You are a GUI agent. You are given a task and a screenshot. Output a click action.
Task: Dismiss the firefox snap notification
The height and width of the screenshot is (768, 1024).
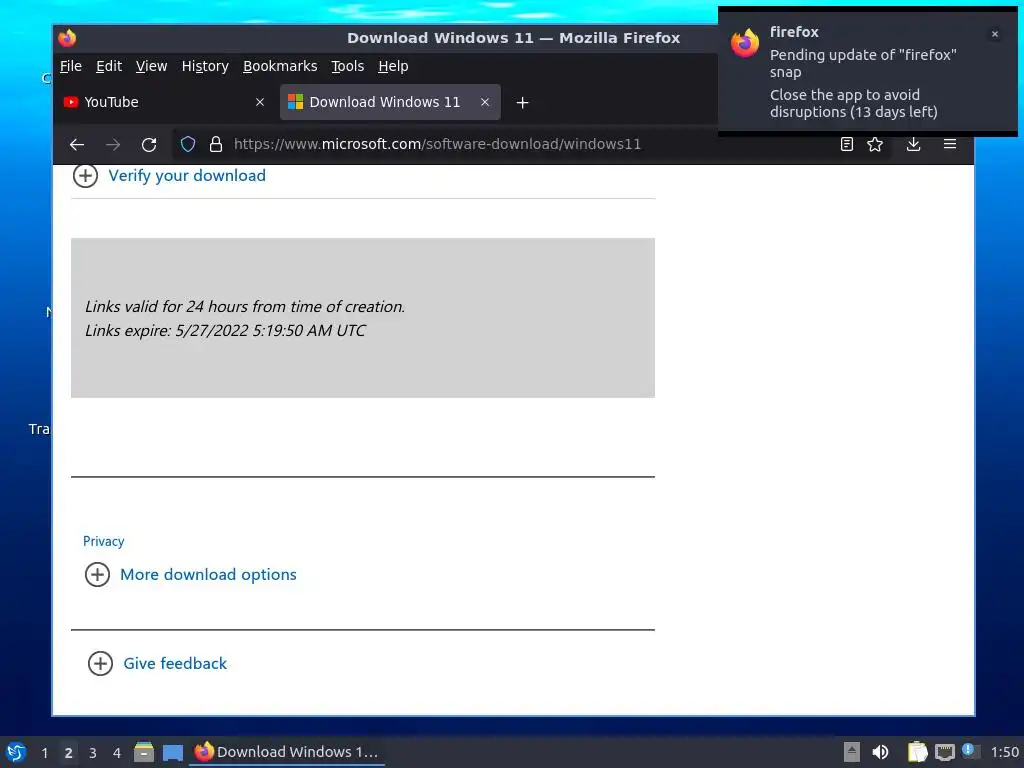995,34
